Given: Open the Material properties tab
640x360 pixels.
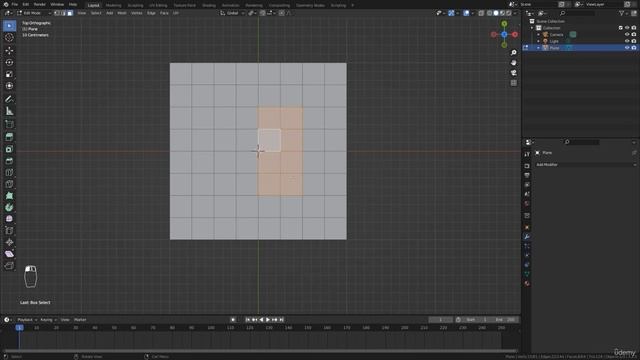Looking at the screenshot, I should tap(527, 283).
